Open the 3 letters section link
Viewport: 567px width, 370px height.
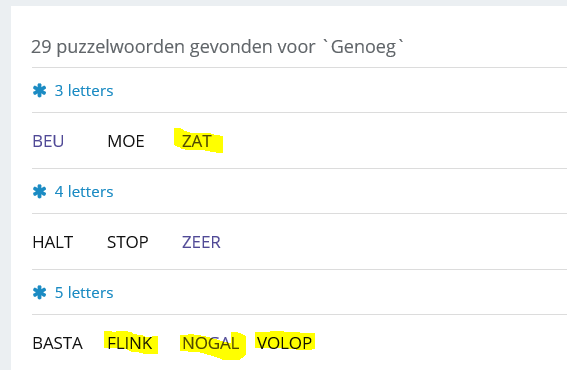(x=84, y=90)
